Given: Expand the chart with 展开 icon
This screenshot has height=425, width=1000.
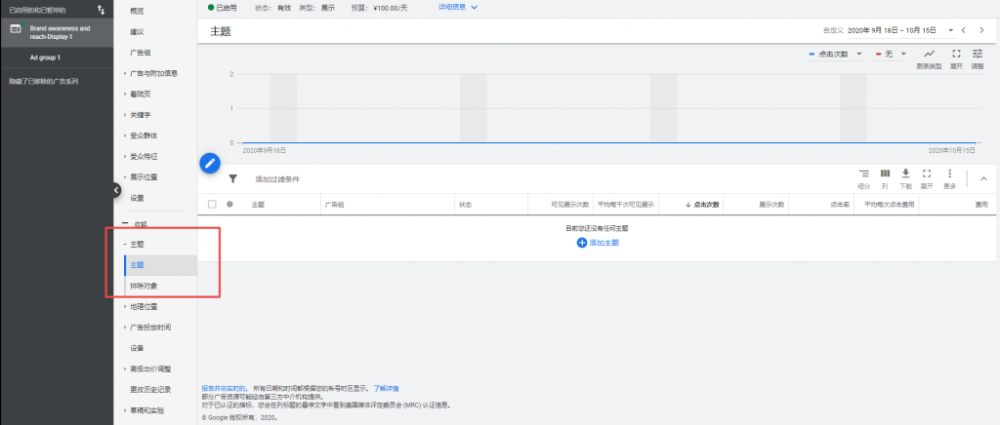Looking at the screenshot, I should (956, 54).
